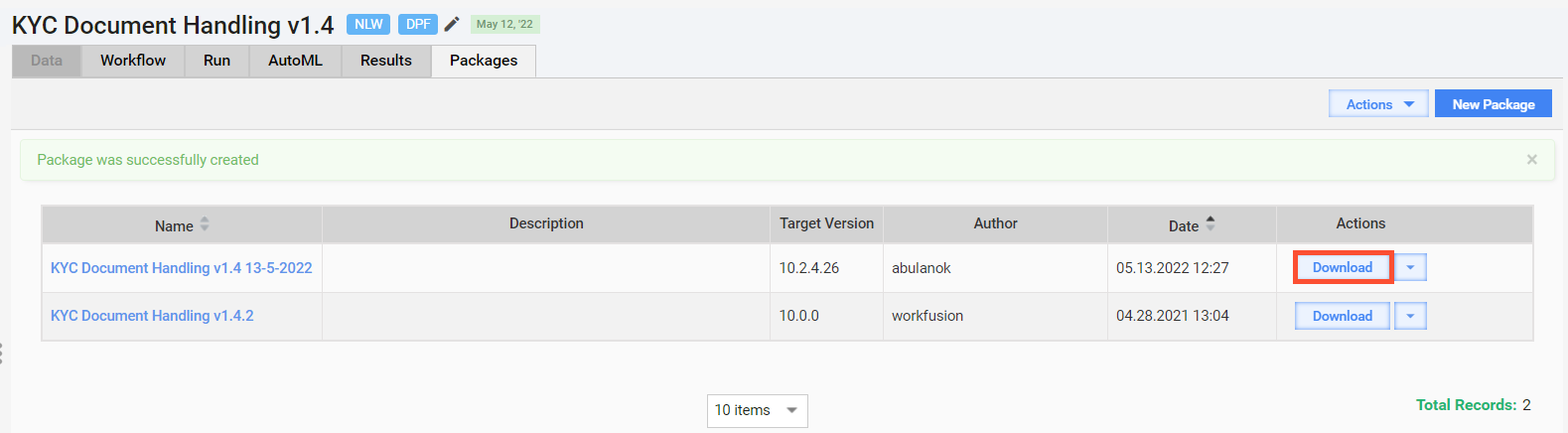Download KYC Document Handling v1.4 13-5-2022 package
This screenshot has height=433, width=1568.
point(1343,267)
